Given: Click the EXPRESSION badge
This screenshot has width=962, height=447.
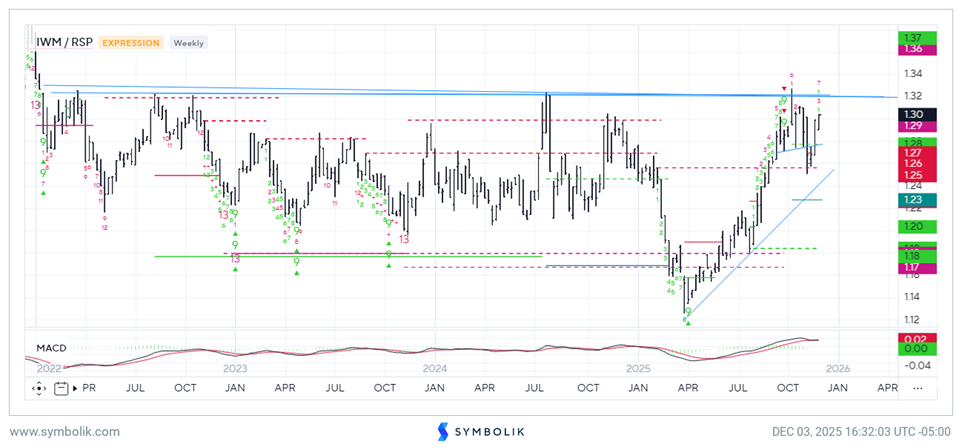Looking at the screenshot, I should click(130, 43).
